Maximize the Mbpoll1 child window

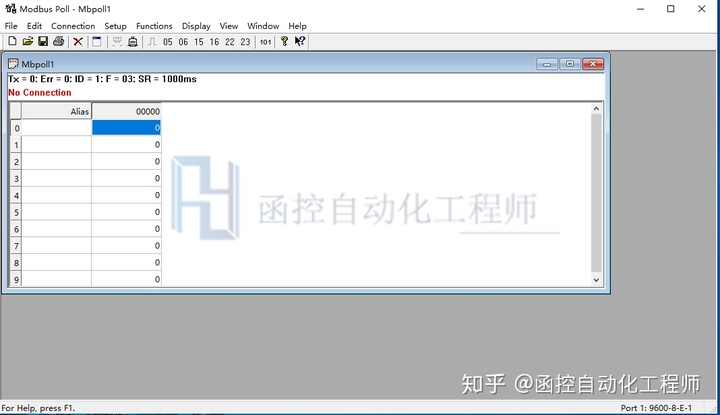pos(570,64)
